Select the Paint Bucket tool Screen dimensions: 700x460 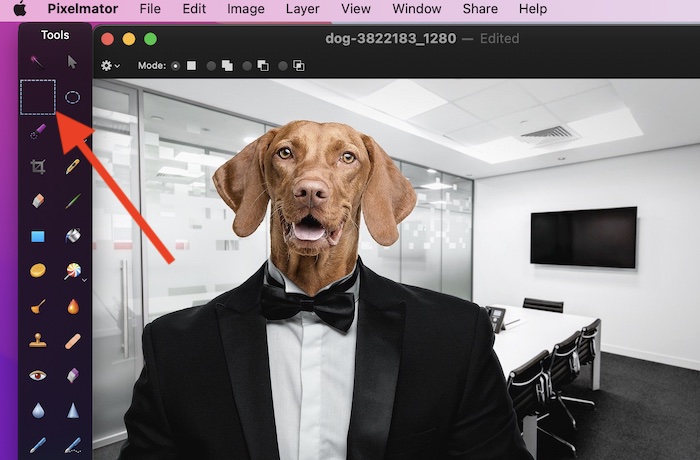[73, 235]
